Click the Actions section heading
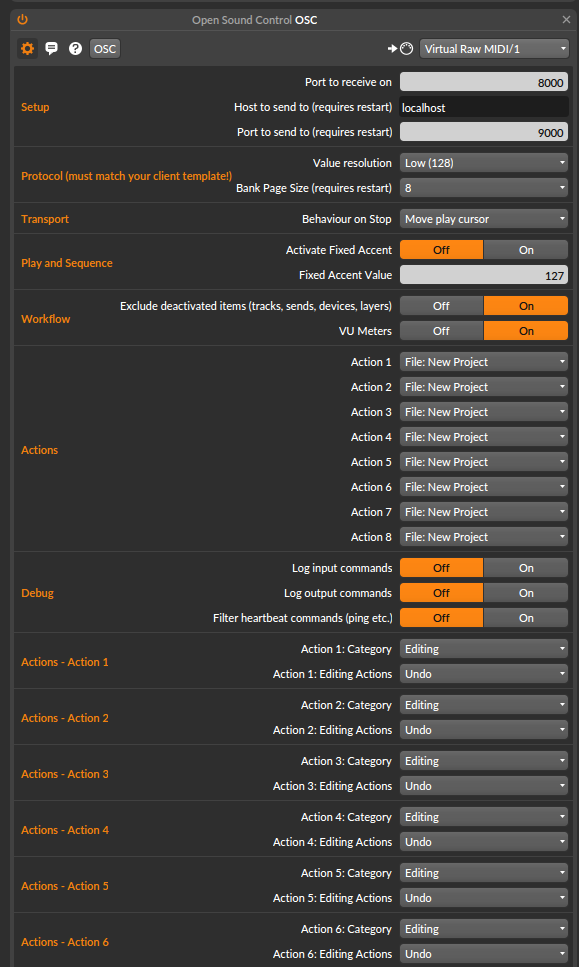 (39, 449)
